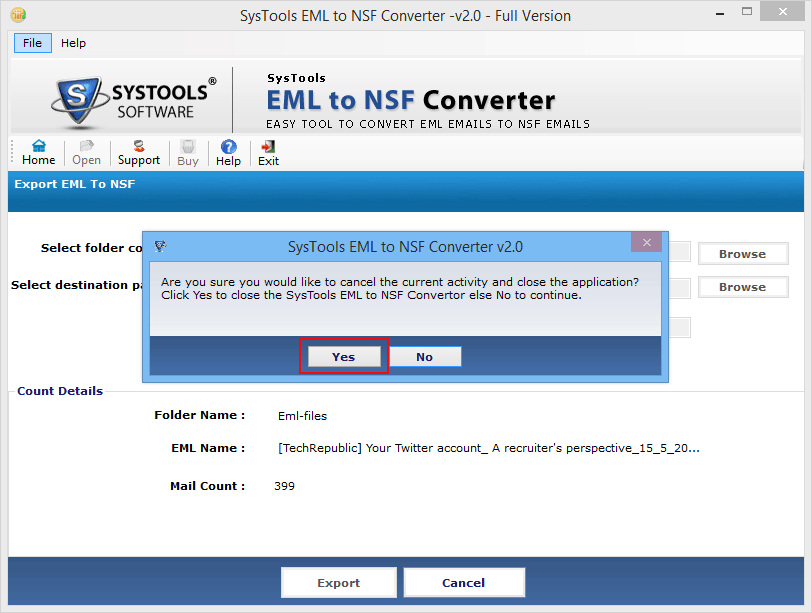The width and height of the screenshot is (812, 613).
Task: Close the confirmation dialog with X
Action: click(x=646, y=242)
